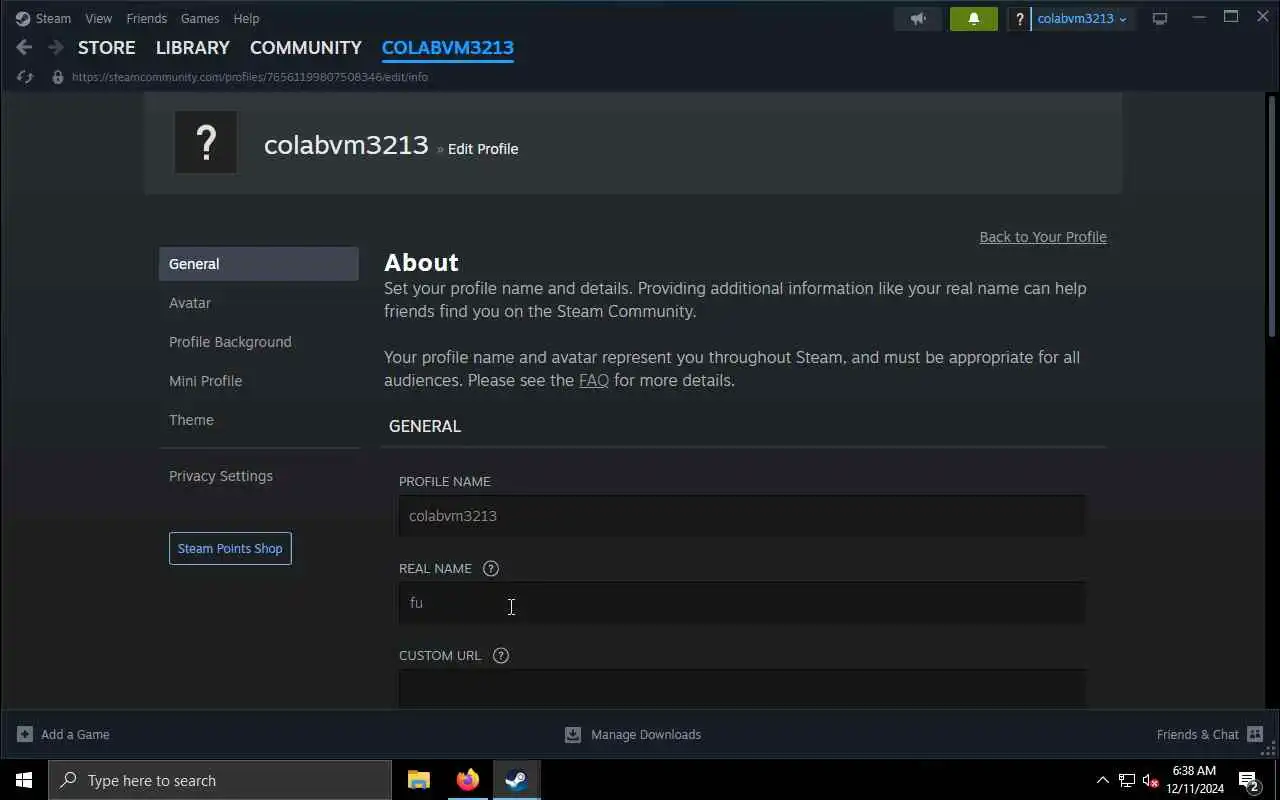Click the PROFILE NAME input field
This screenshot has height=800, width=1280.
coord(742,516)
